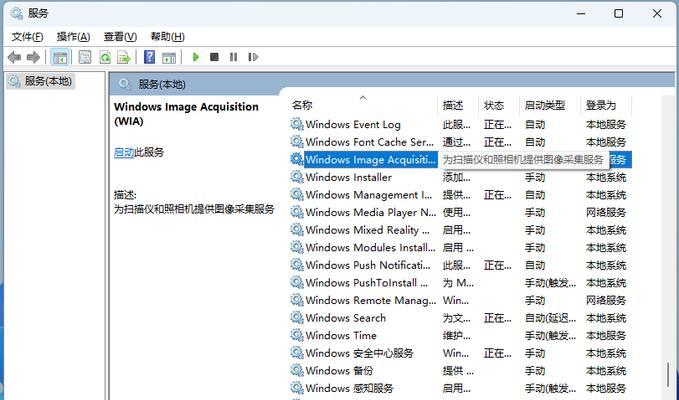Screen dimensions: 679x400
Task: Click the services list vertical scrollbar thumb
Action: (x=669, y=374)
